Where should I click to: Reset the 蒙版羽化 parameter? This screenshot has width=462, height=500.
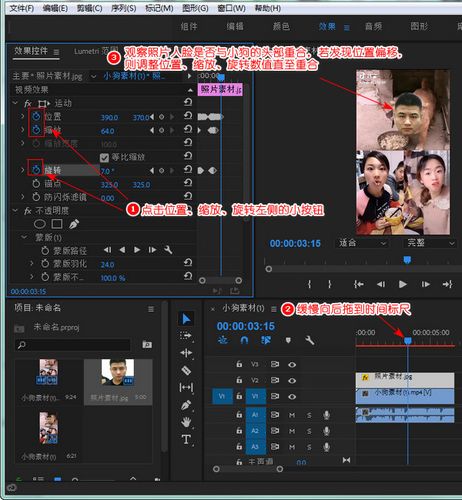tap(188, 263)
